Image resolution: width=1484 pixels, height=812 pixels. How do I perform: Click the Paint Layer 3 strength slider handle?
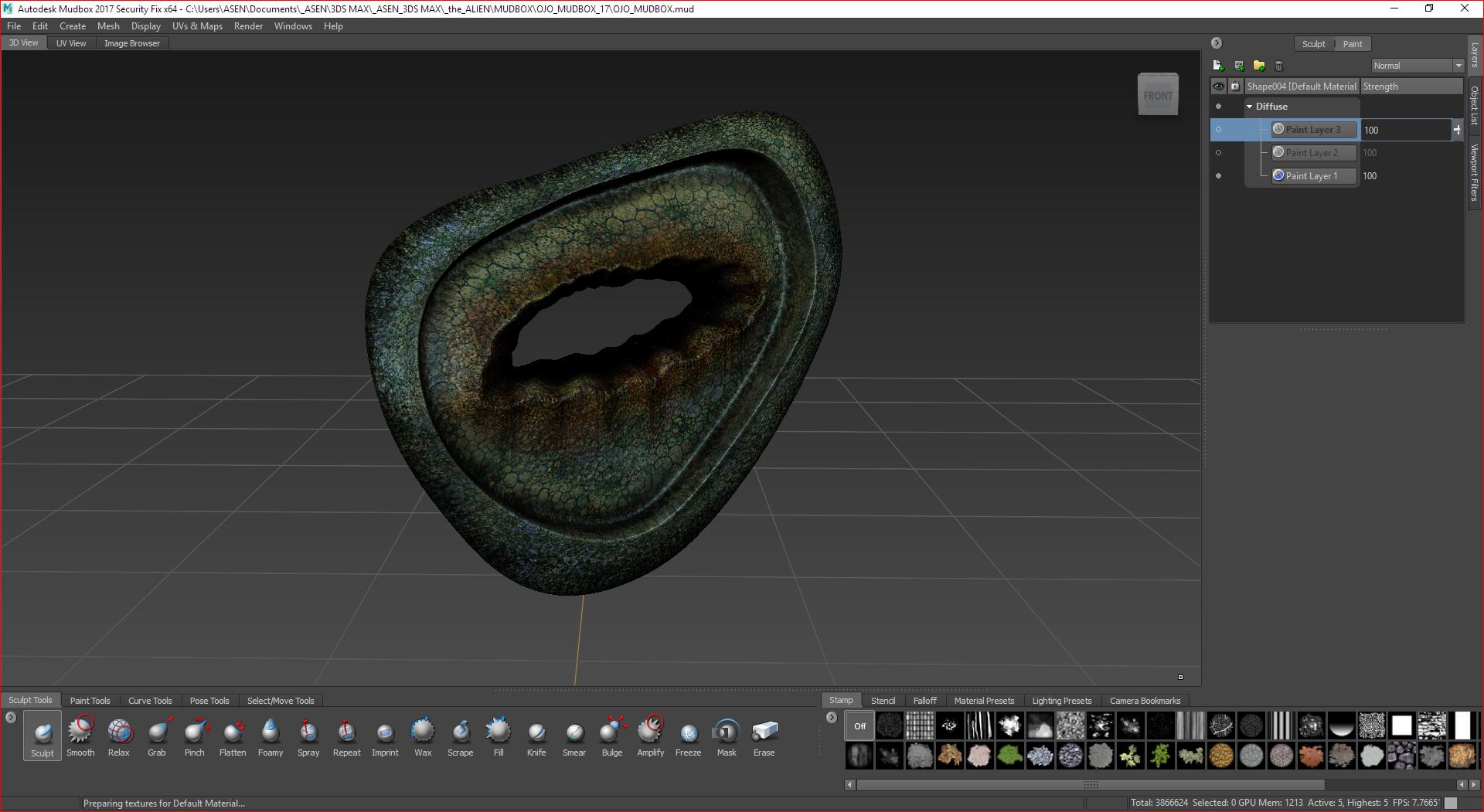1457,130
